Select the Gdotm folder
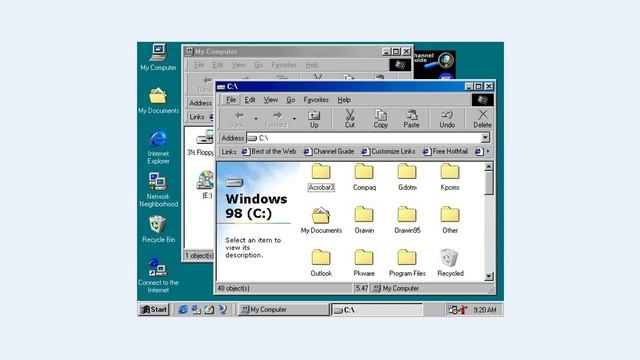 pos(407,178)
